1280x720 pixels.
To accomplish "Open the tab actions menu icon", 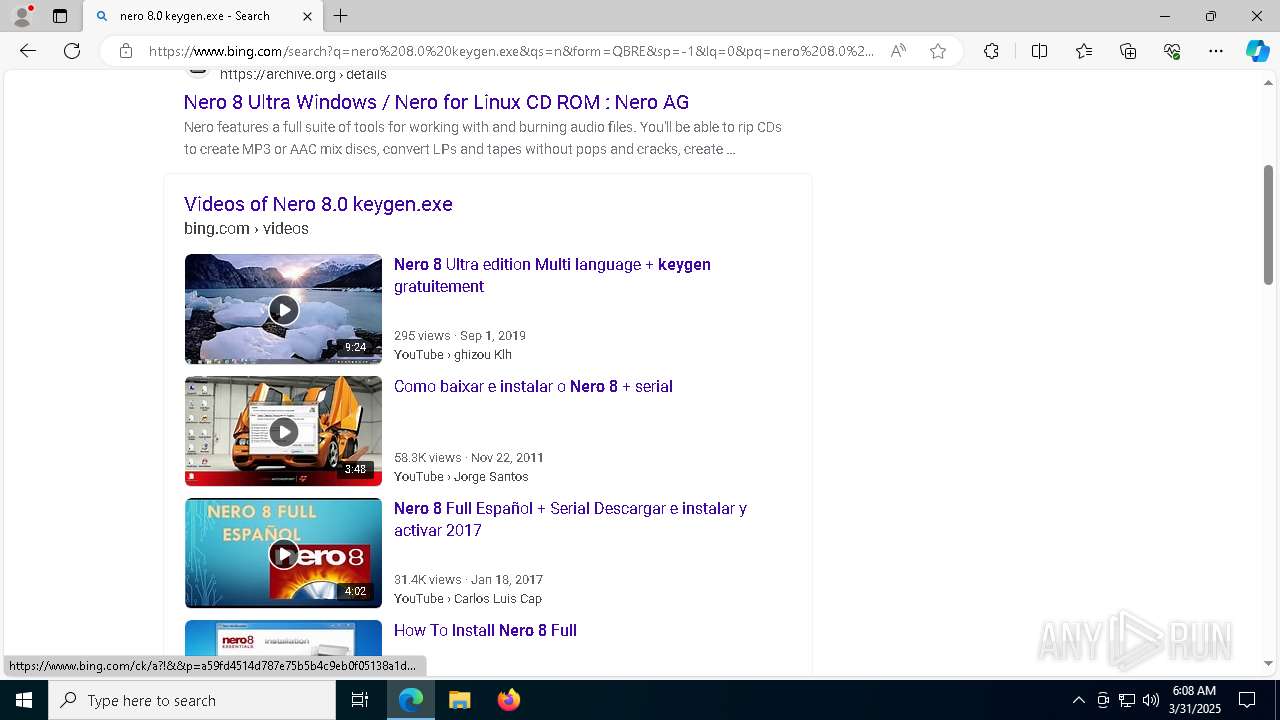I will click(x=60, y=16).
